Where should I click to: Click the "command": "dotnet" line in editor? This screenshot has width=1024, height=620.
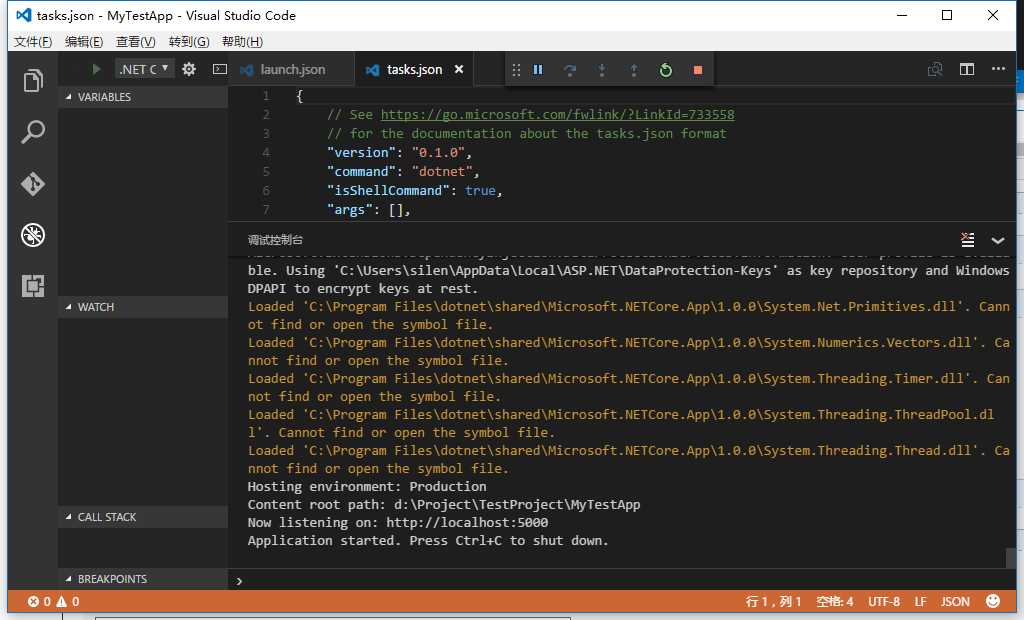tap(403, 172)
